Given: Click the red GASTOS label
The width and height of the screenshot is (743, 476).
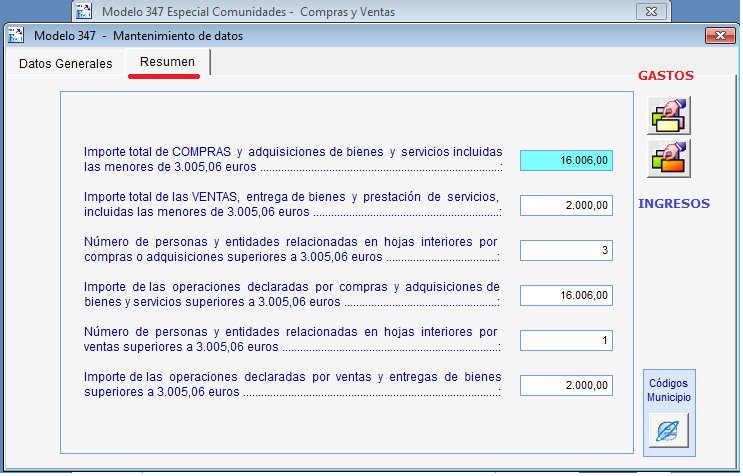Looking at the screenshot, I should [x=666, y=76].
